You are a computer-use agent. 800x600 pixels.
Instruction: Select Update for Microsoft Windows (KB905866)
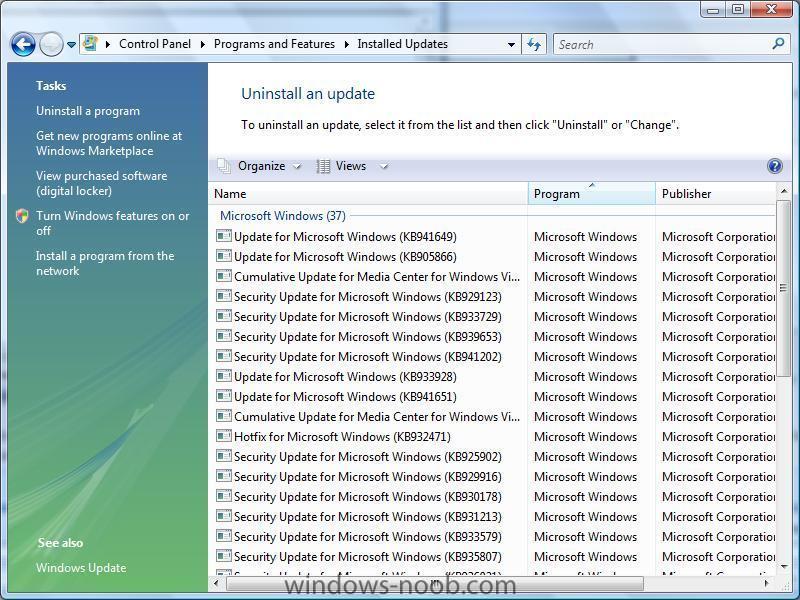pyautogui.click(x=345, y=257)
